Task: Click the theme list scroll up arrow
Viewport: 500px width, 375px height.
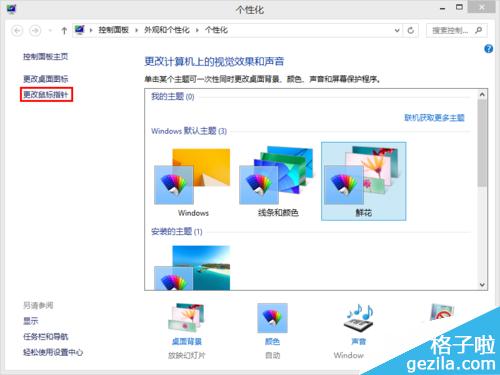Action: (x=482, y=95)
